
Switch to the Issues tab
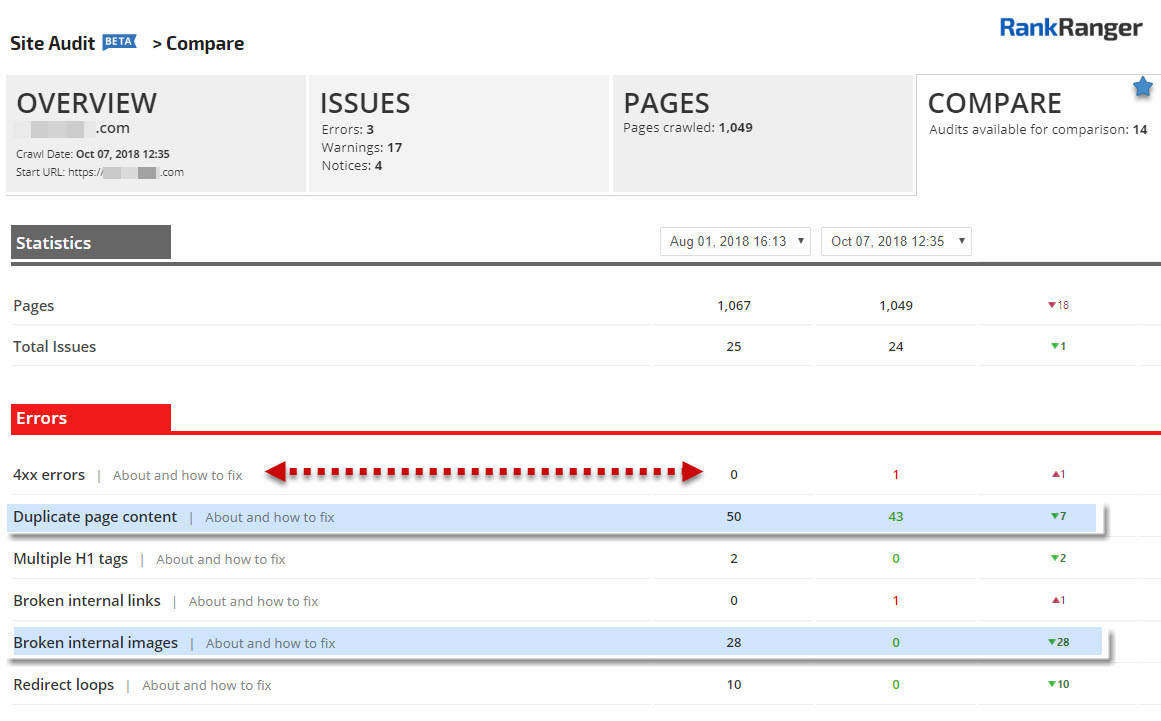tap(458, 133)
